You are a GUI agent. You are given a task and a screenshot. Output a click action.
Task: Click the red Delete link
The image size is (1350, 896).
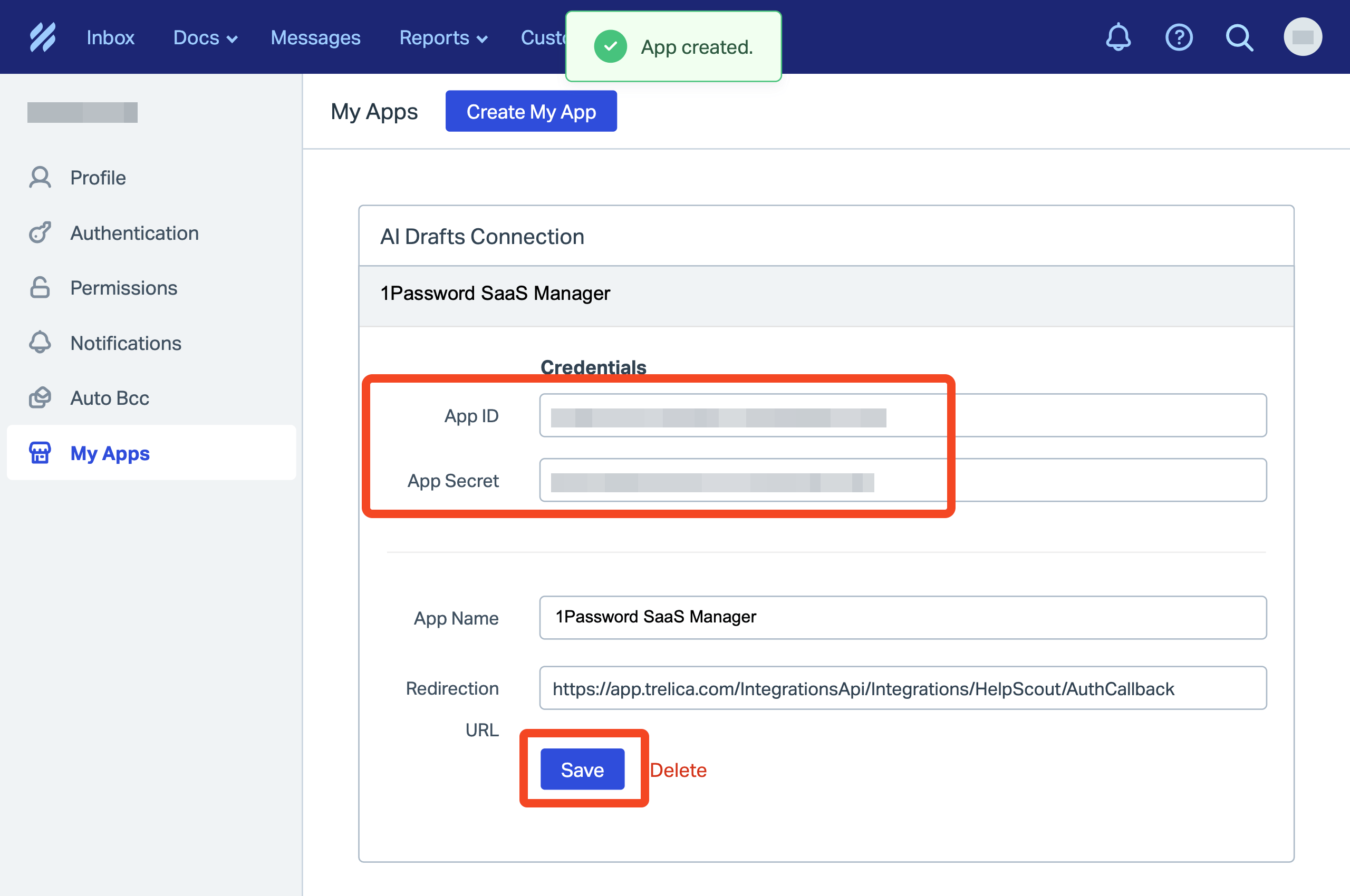pyautogui.click(x=678, y=770)
